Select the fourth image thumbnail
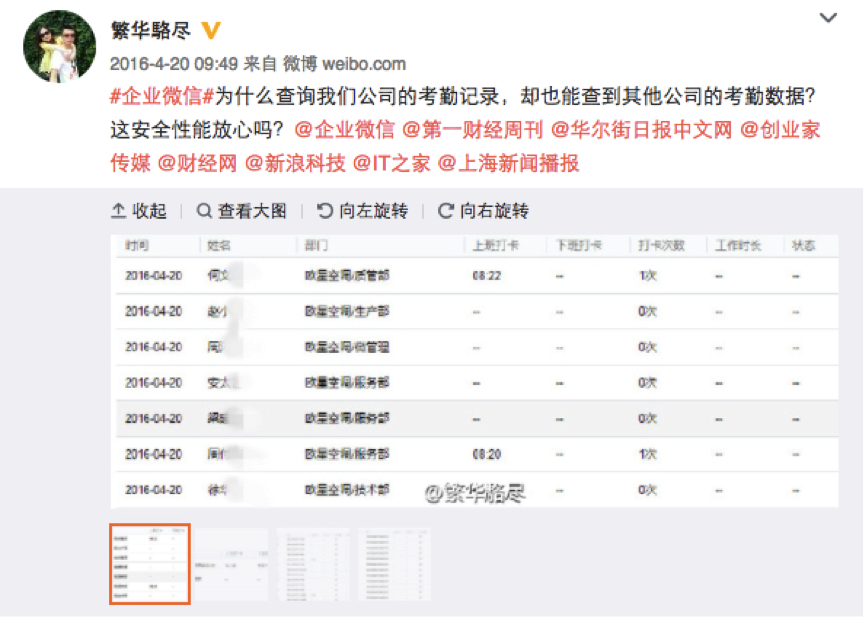This screenshot has height=617, width=864. point(394,564)
